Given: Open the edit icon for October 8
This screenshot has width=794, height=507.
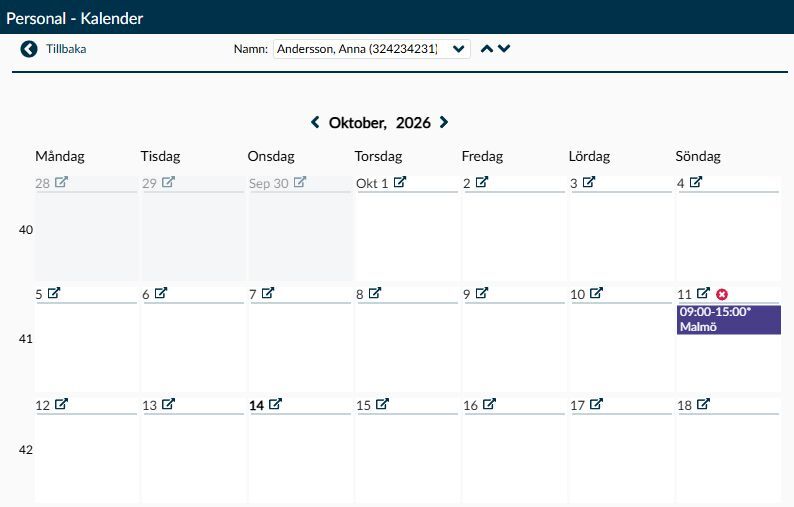Looking at the screenshot, I should [375, 293].
